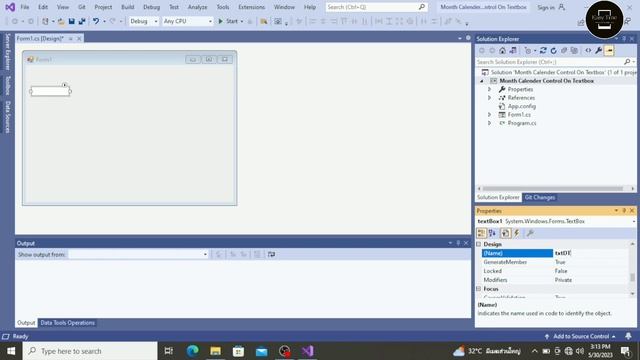Viewport: 640px width, 360px height.
Task: Click Find in Files toolbar icon
Action: tap(264, 21)
